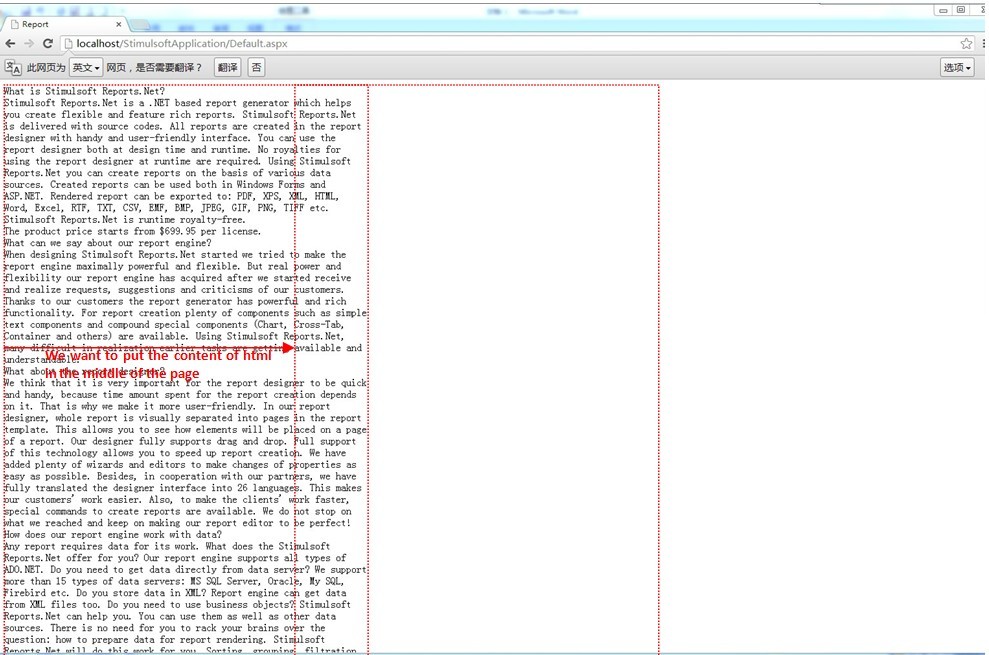Decline translation with the 否 button
Viewport: 989px width, 655px height.
point(255,68)
